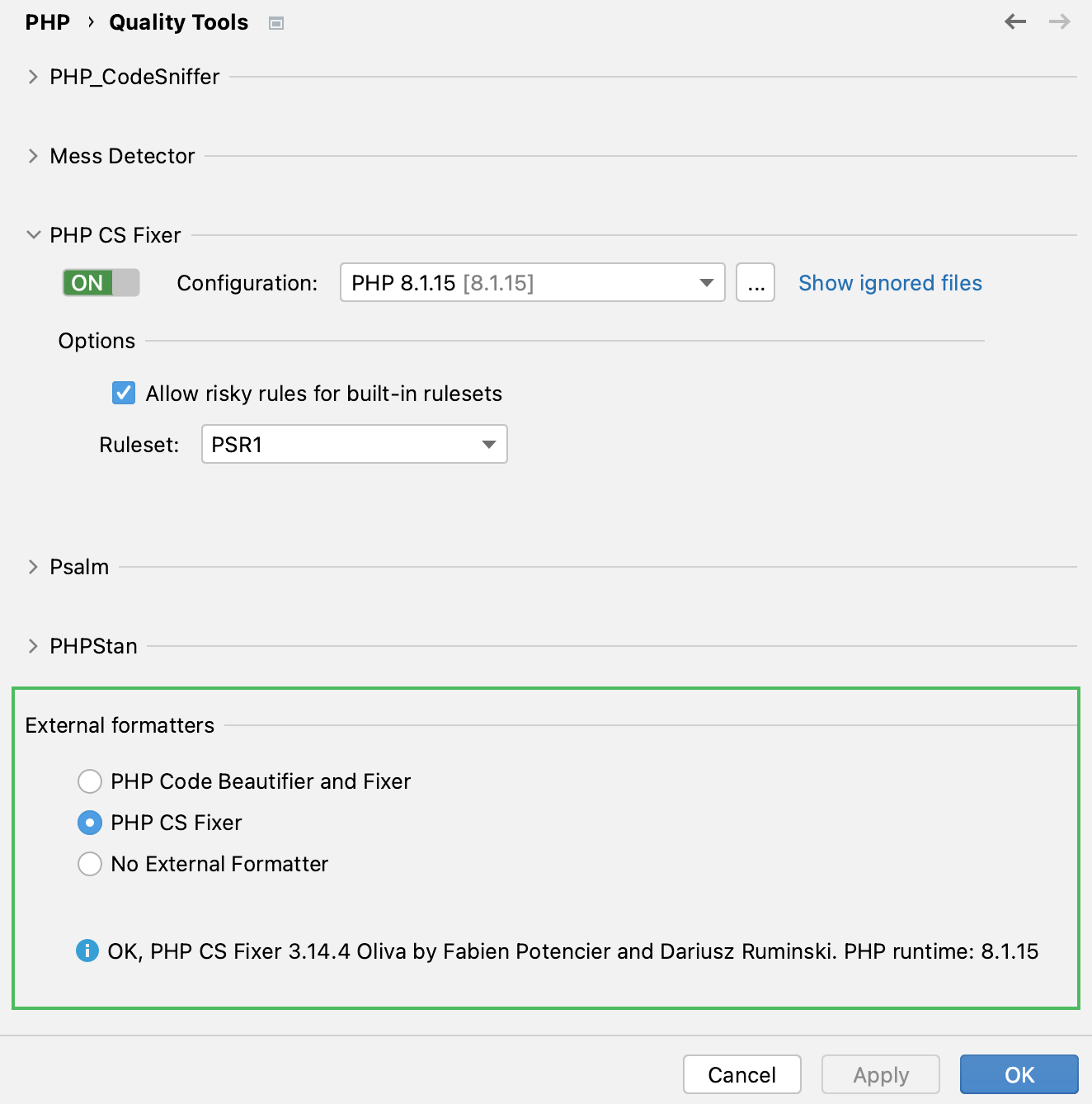Confirm settings with the OK button
This screenshot has height=1104, width=1092.
[x=1019, y=1074]
